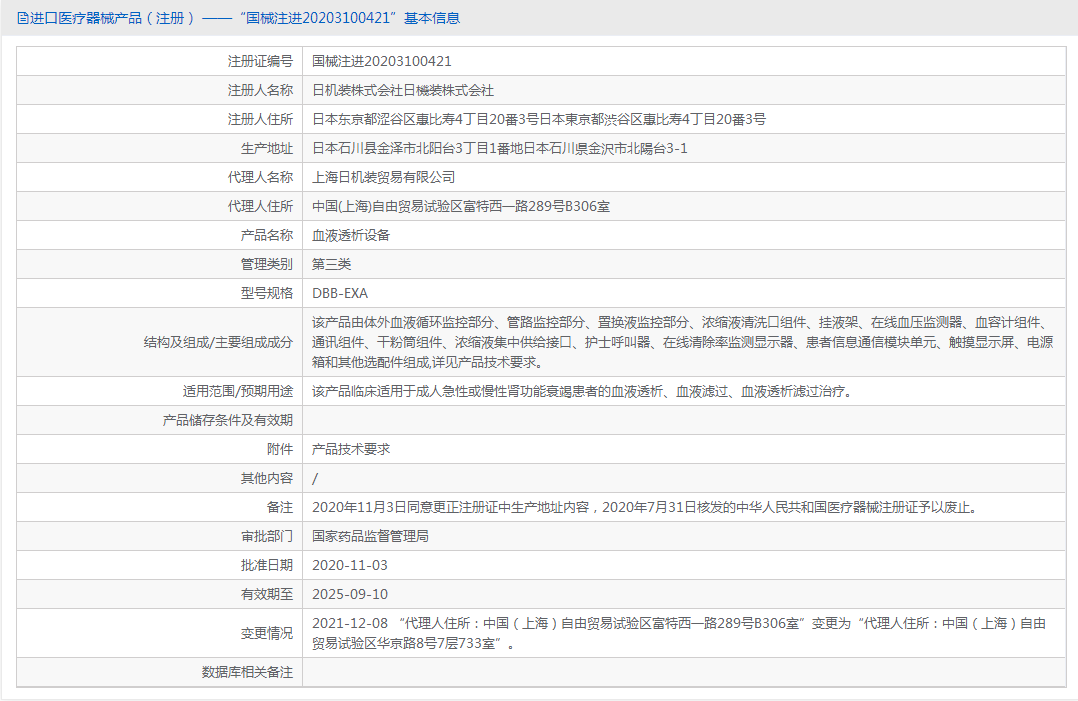Select product name 血液透析设备
This screenshot has height=701, width=1078.
click(351, 235)
